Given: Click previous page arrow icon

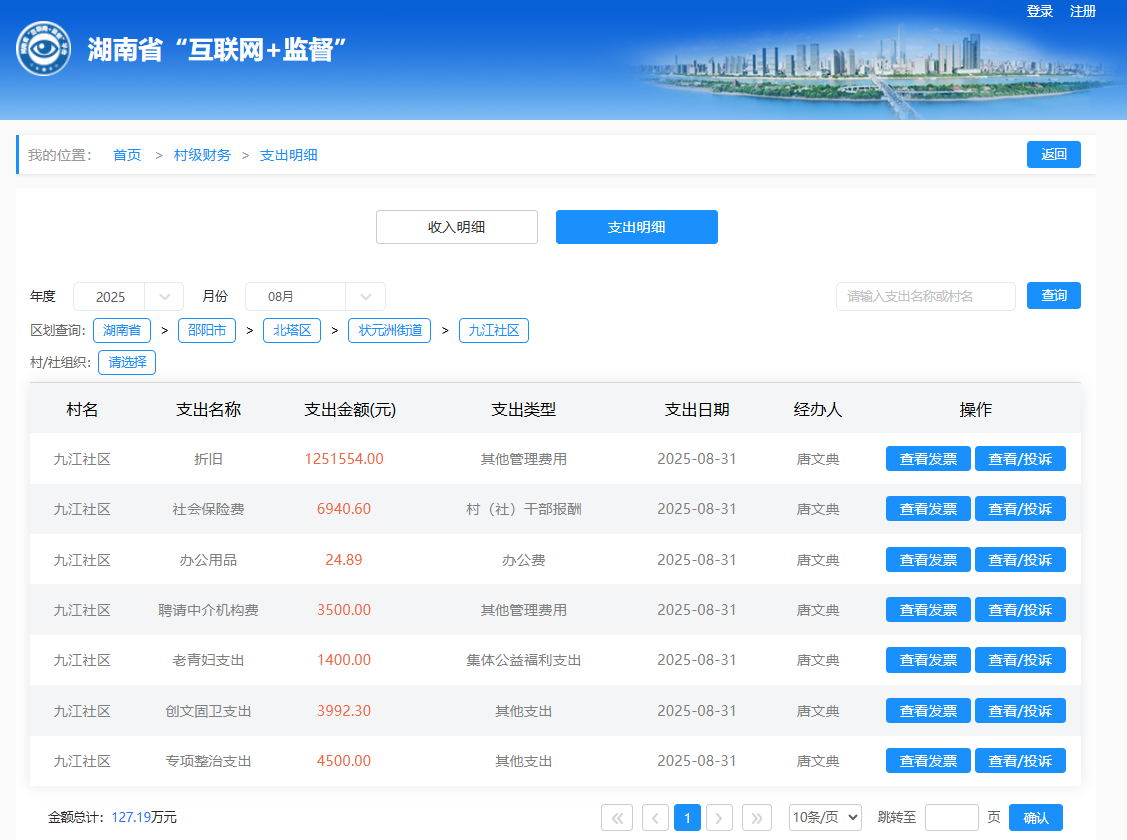Looking at the screenshot, I should (655, 818).
